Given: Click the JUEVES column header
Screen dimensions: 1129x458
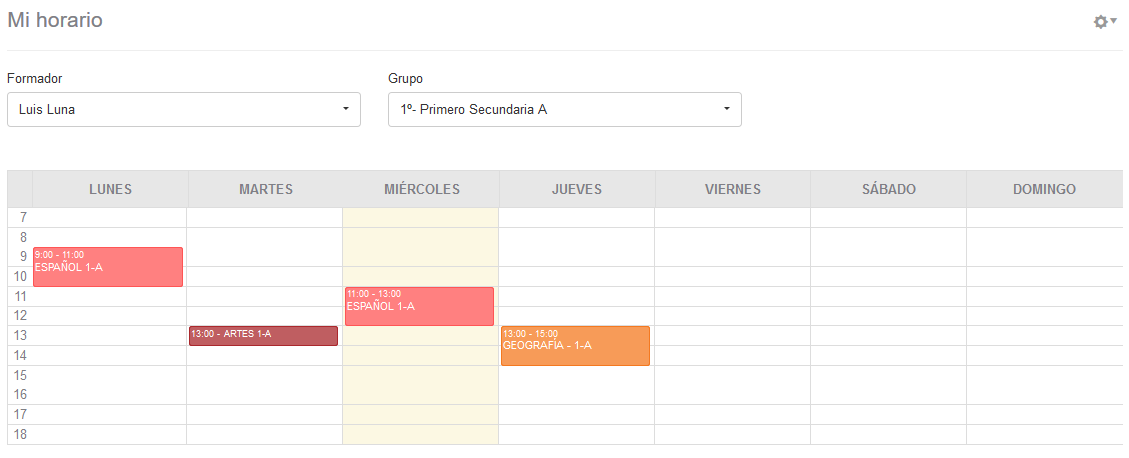Looking at the screenshot, I should [577, 189].
